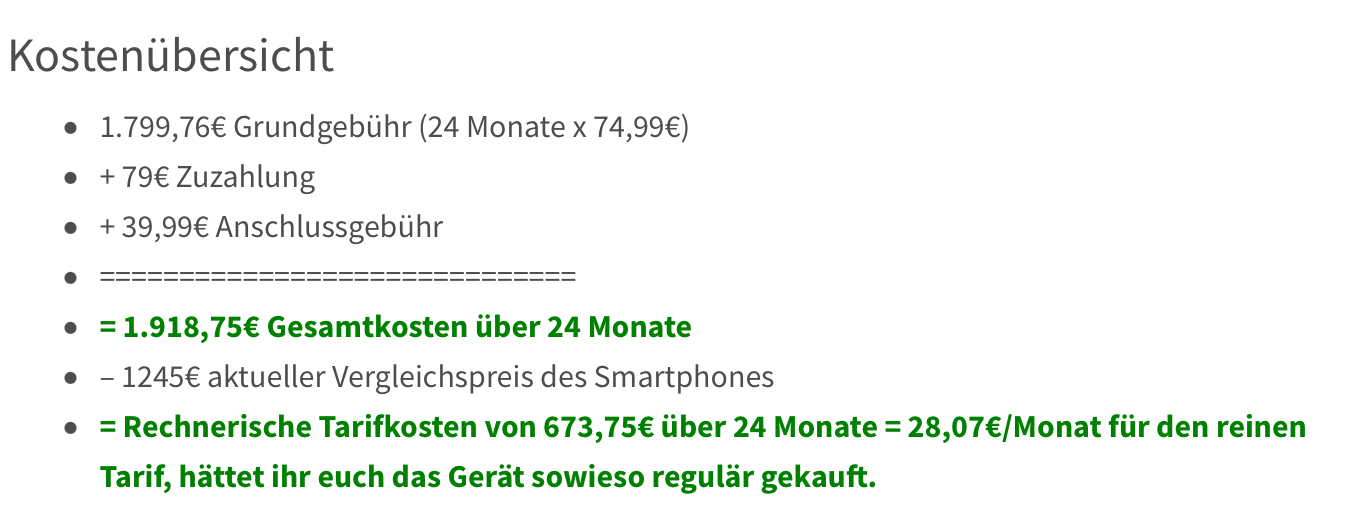The height and width of the screenshot is (518, 1346).
Task: Click the Kostenübersicht heading
Action: tap(171, 57)
